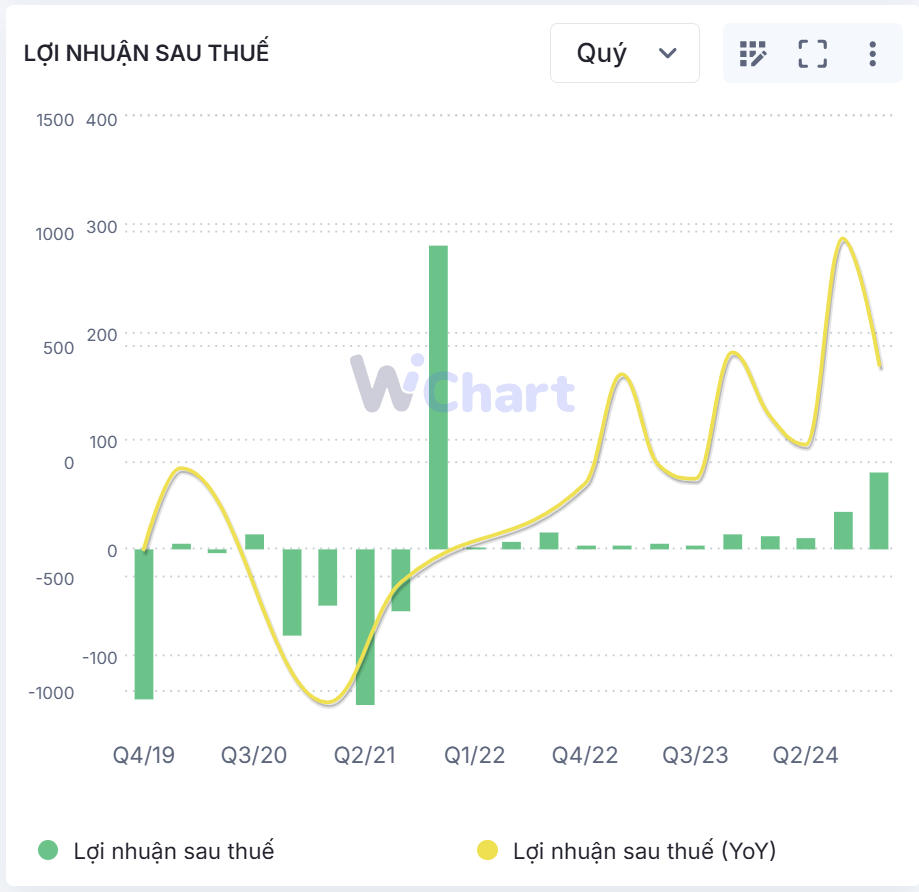Select the leftmost negative bar above Q4/19
This screenshot has width=919, height=892.
[x=144, y=623]
